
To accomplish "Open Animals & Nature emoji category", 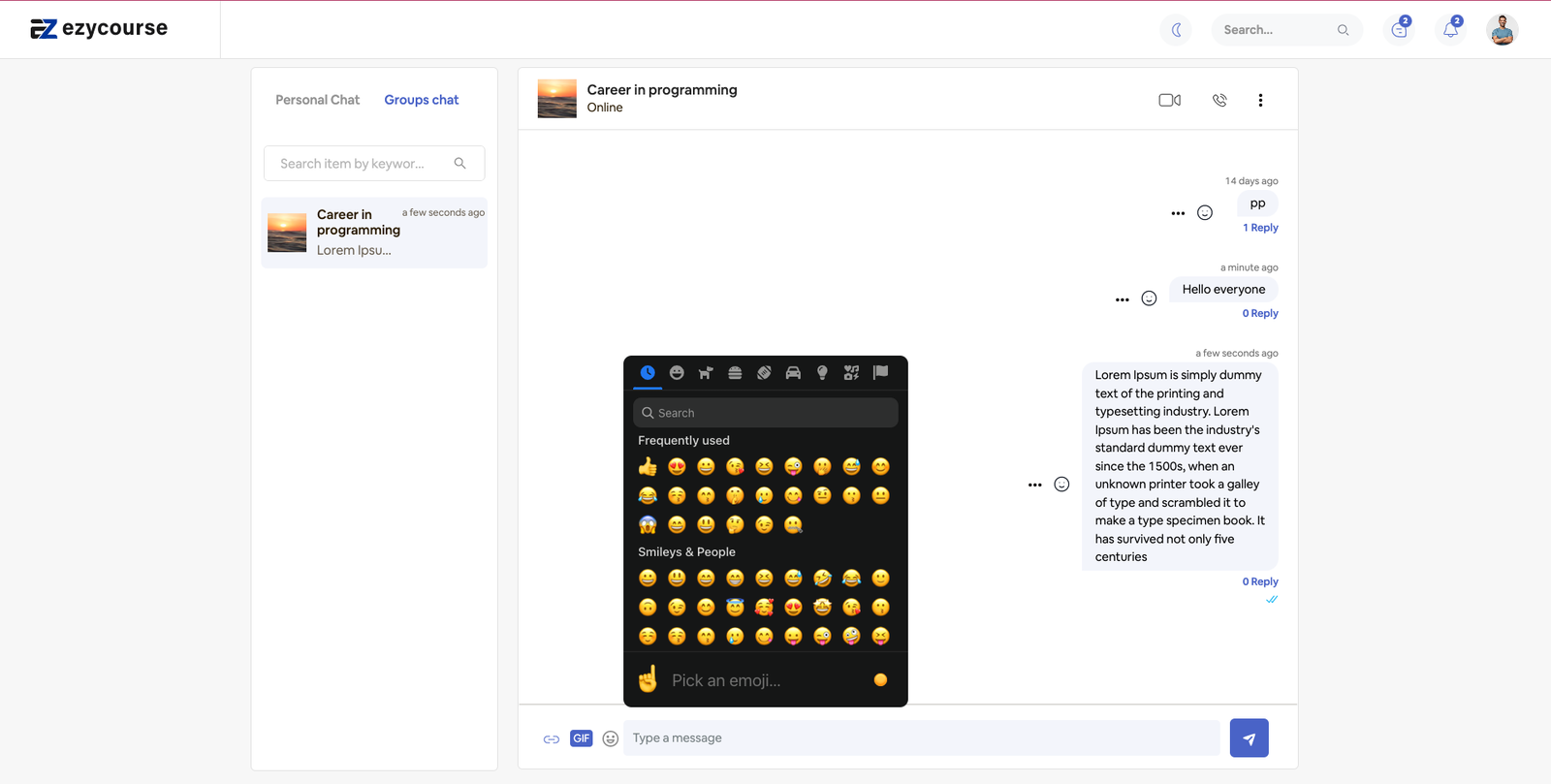I will 706,373.
